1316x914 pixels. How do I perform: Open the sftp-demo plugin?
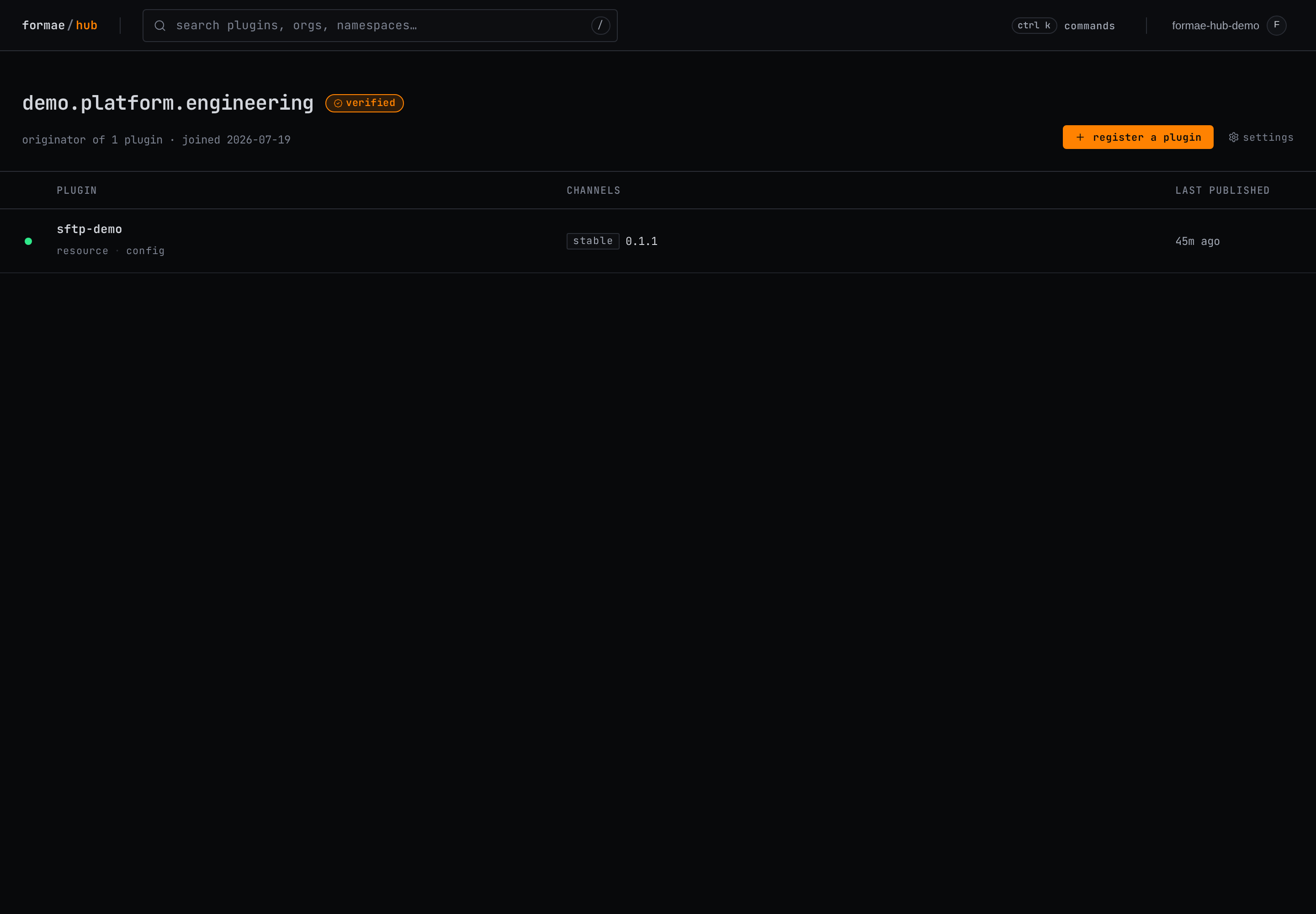(x=90, y=229)
